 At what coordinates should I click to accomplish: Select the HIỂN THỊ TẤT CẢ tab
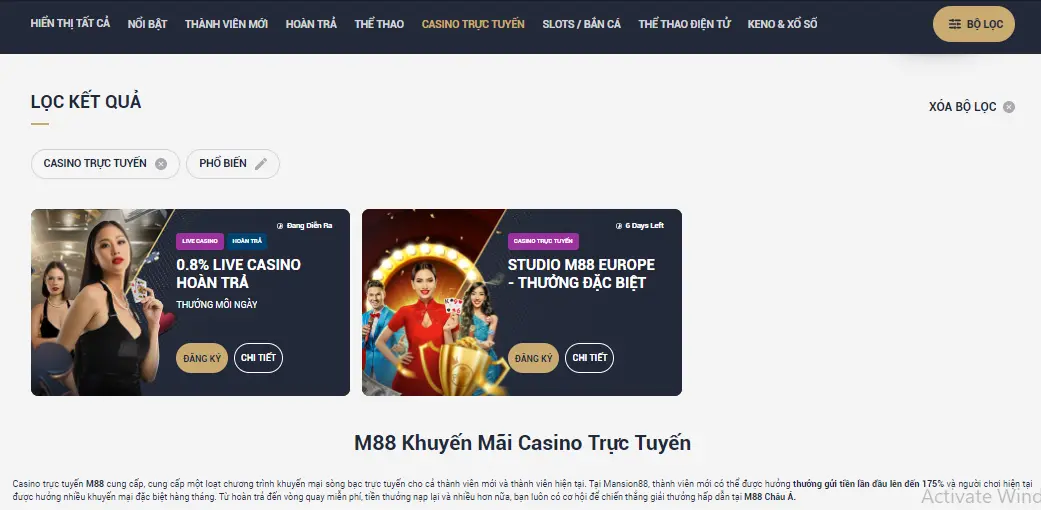(70, 23)
